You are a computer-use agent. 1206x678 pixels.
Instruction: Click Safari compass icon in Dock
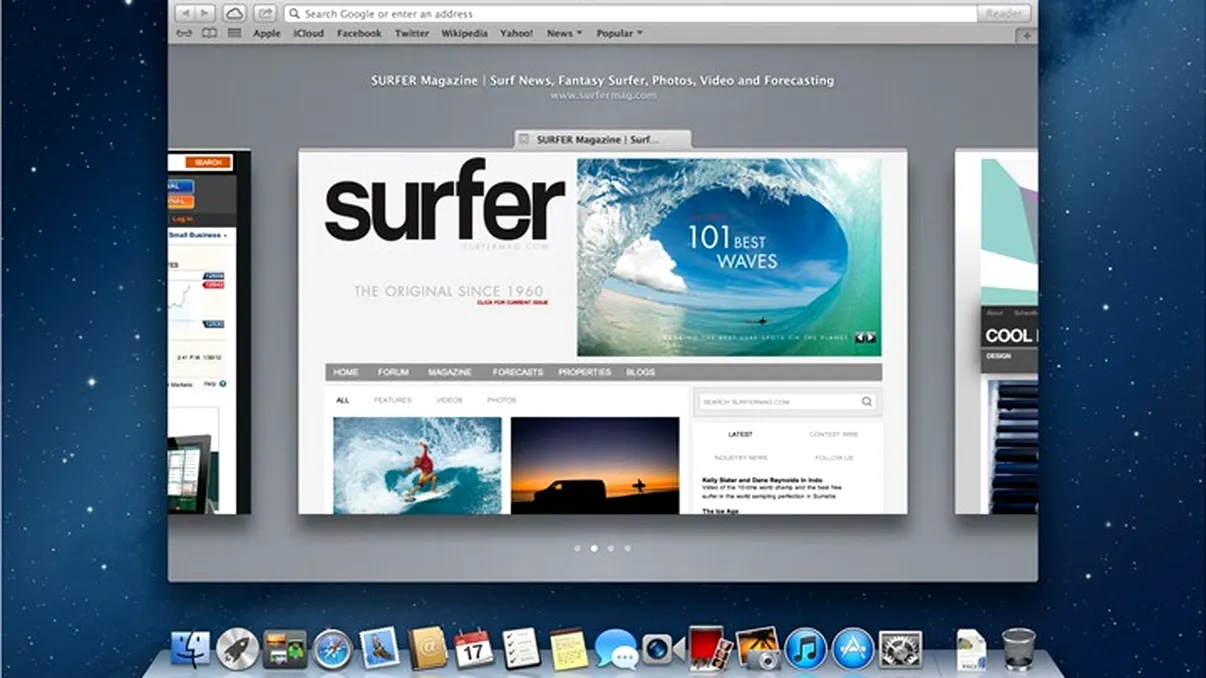[x=333, y=649]
